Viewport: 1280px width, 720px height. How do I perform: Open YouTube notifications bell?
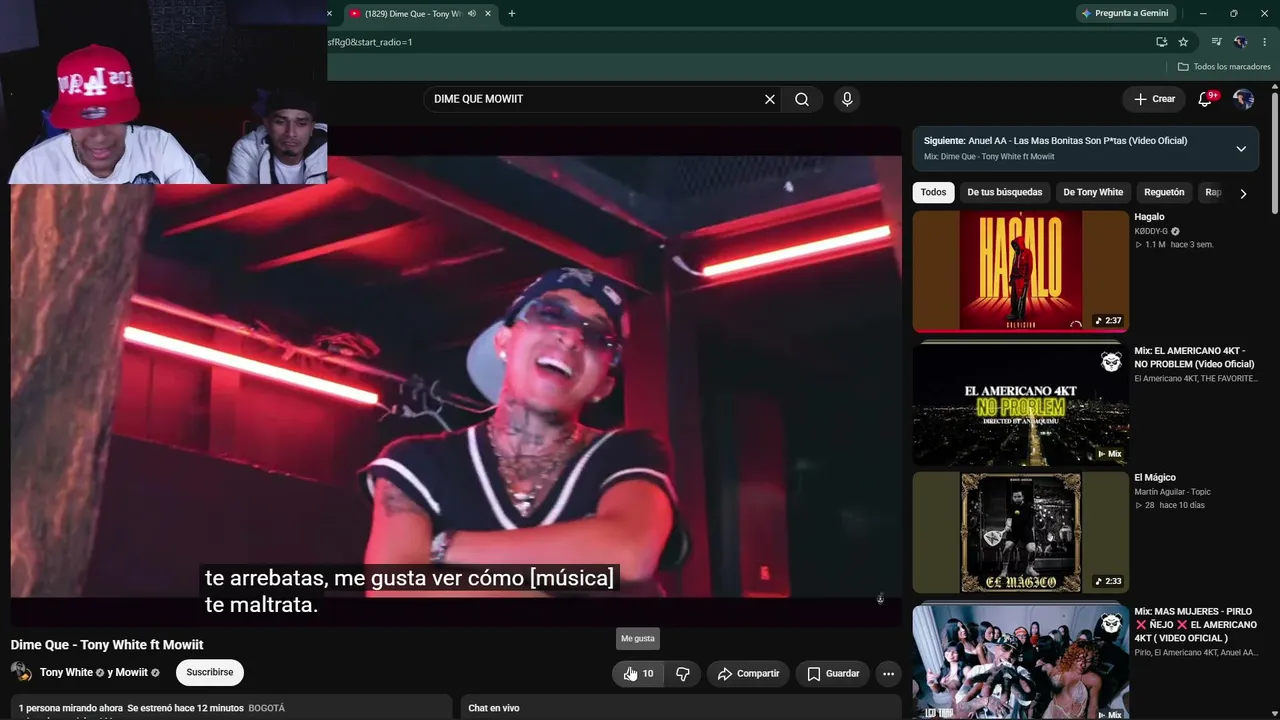click(x=1205, y=99)
